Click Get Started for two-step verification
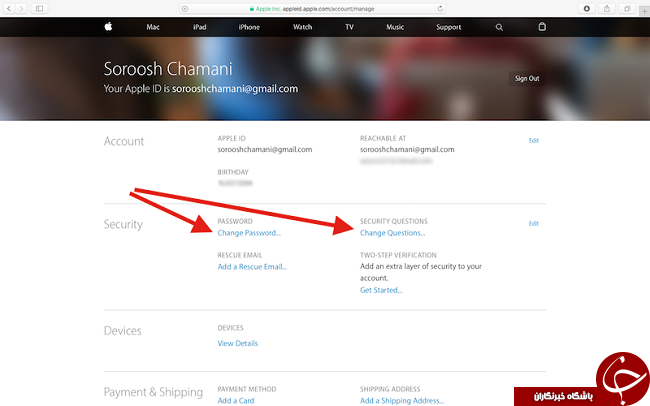Screen dimensions: 650x406 coord(381,290)
